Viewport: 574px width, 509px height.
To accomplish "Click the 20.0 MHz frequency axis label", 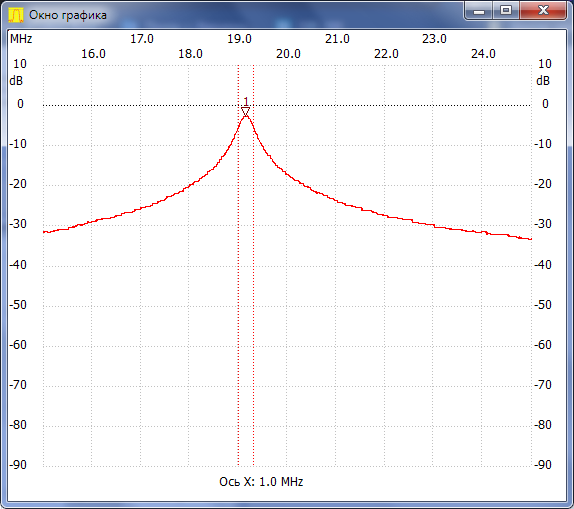I will click(x=288, y=54).
